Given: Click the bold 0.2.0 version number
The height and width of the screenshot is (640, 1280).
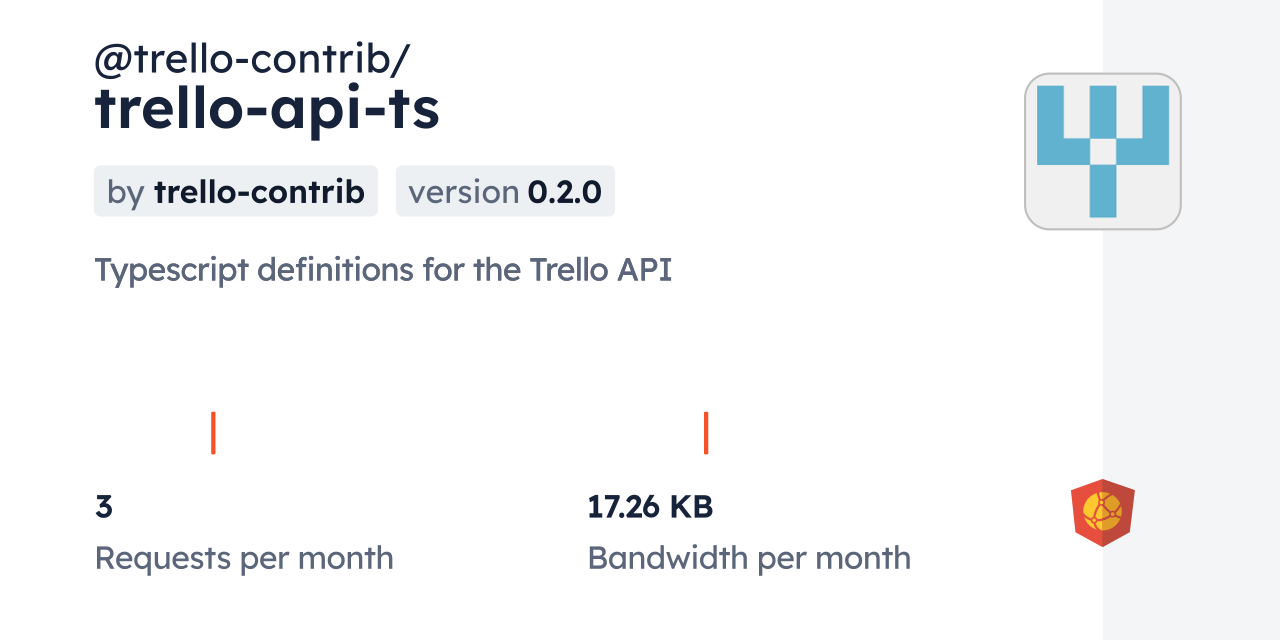Looking at the screenshot, I should (x=564, y=191).
